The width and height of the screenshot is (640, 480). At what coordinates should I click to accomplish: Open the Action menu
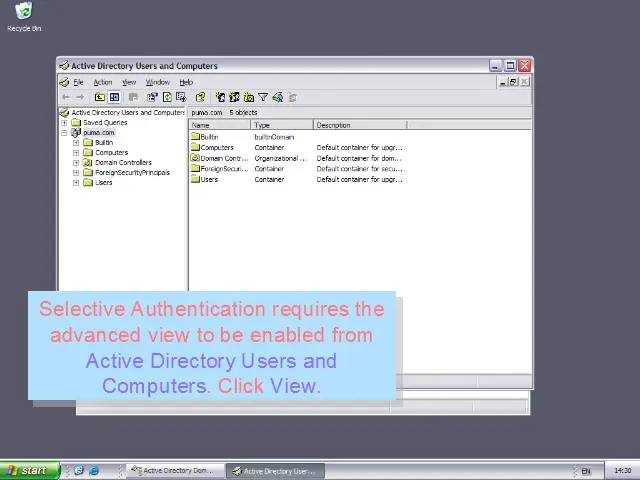103,82
